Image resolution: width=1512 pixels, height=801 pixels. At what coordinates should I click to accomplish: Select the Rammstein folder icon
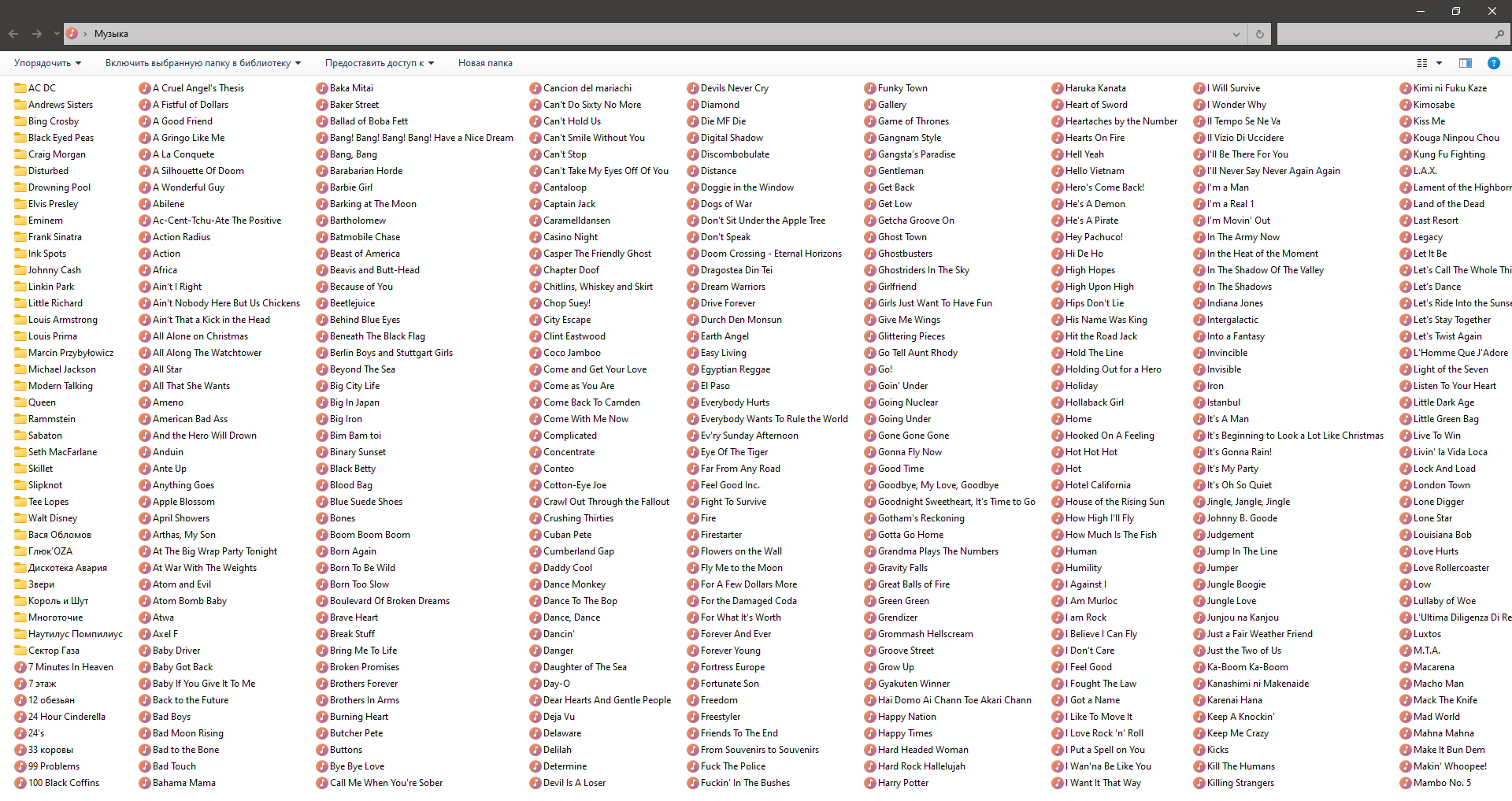coord(20,419)
